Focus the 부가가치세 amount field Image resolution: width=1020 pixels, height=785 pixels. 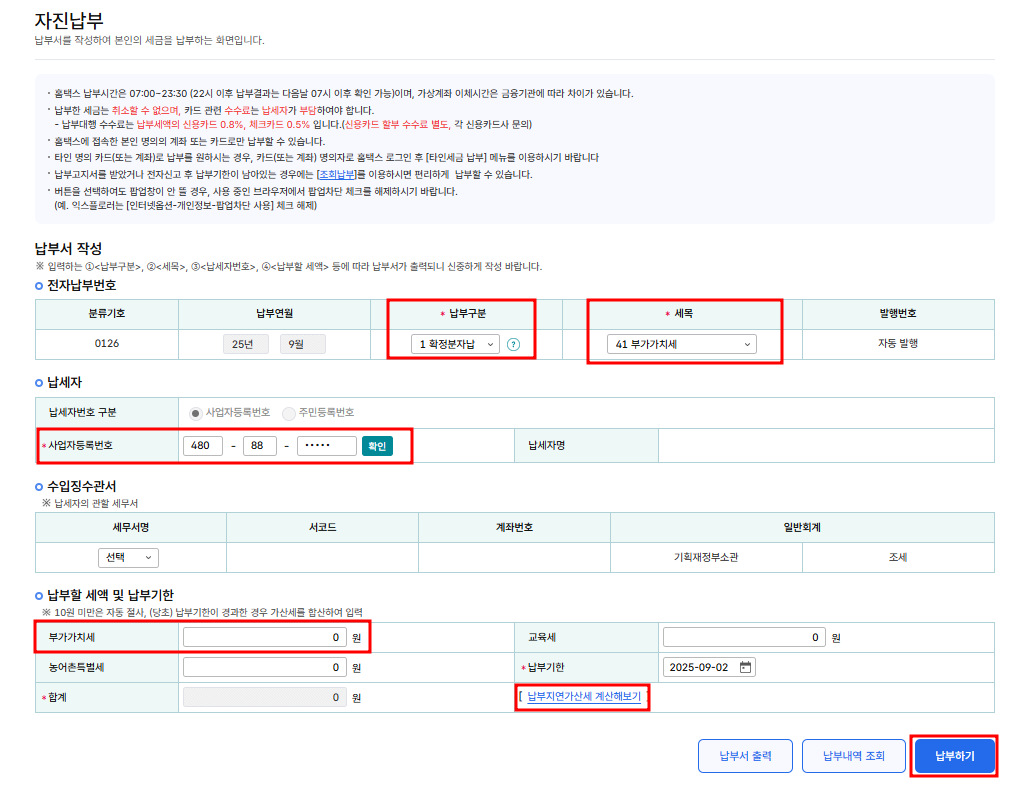(265, 637)
